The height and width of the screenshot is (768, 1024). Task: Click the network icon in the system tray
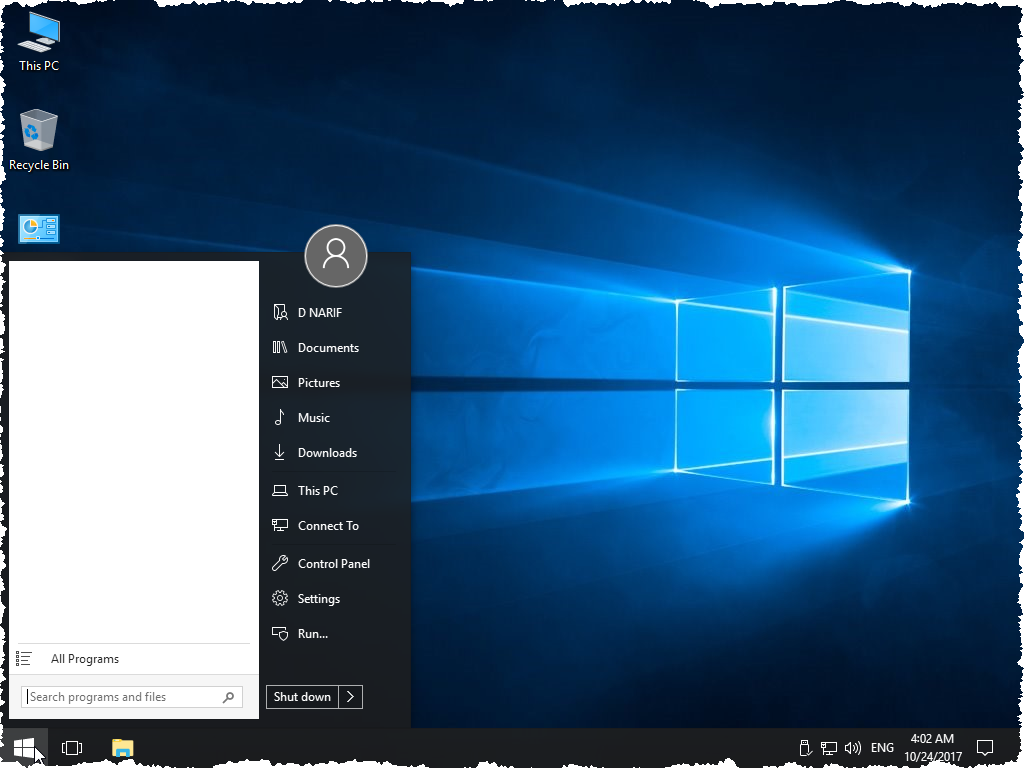(x=829, y=747)
